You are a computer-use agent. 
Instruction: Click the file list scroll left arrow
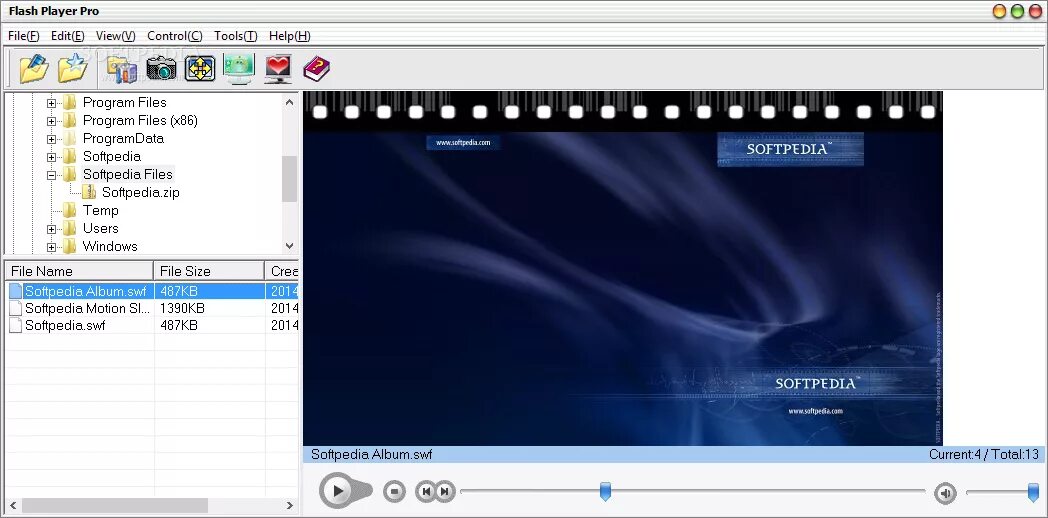(x=13, y=505)
